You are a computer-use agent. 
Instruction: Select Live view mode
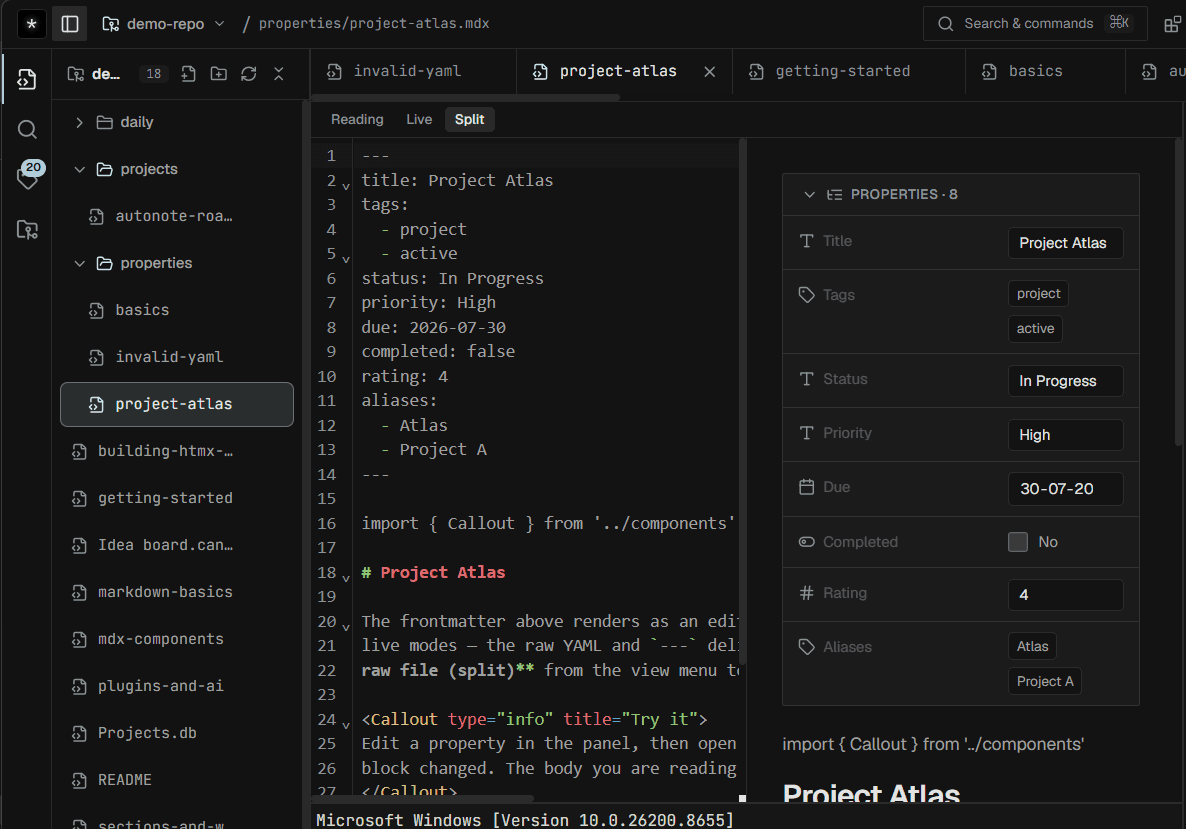[419, 120]
